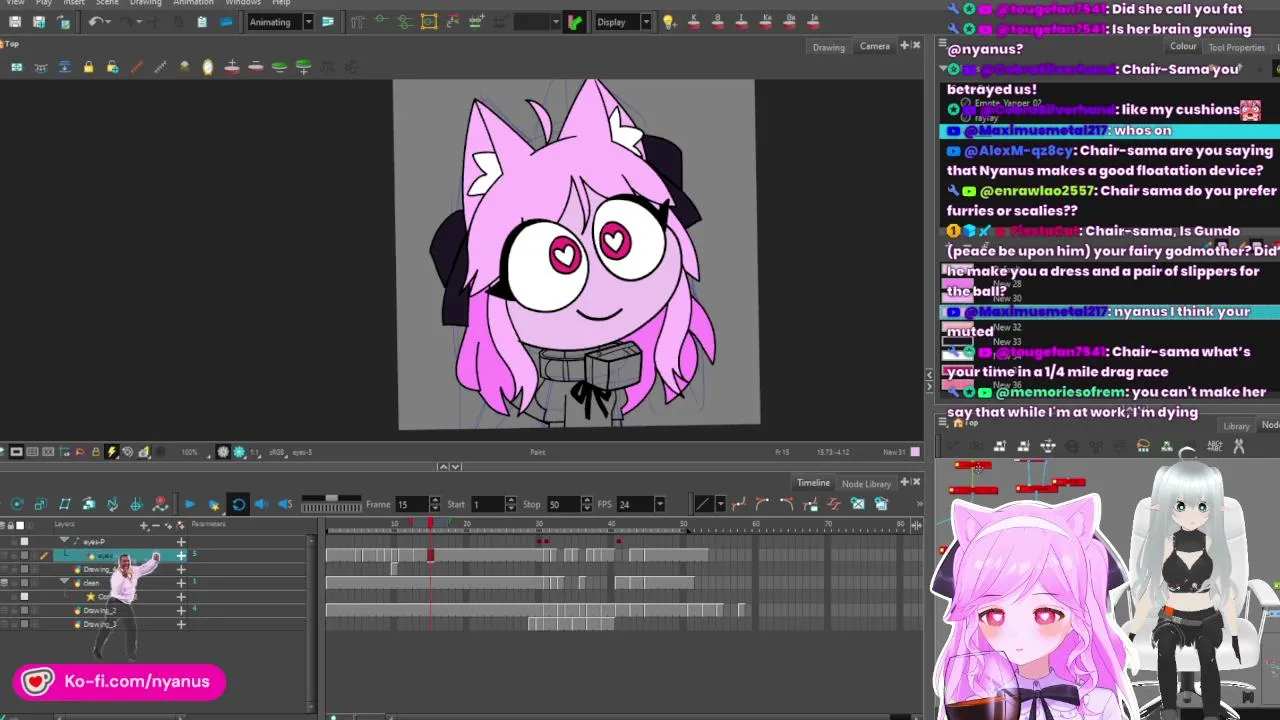Toggle loop playback button
The height and width of the screenshot is (720, 1280).
click(238, 504)
